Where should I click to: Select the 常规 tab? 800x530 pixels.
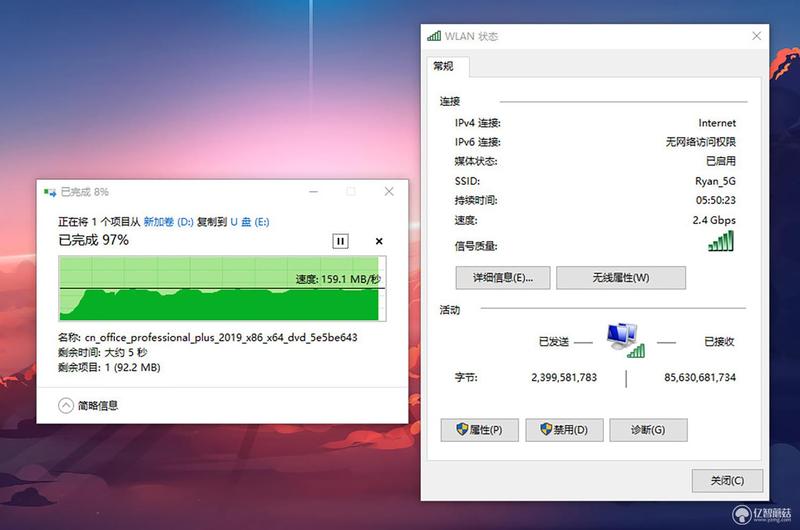click(x=443, y=66)
